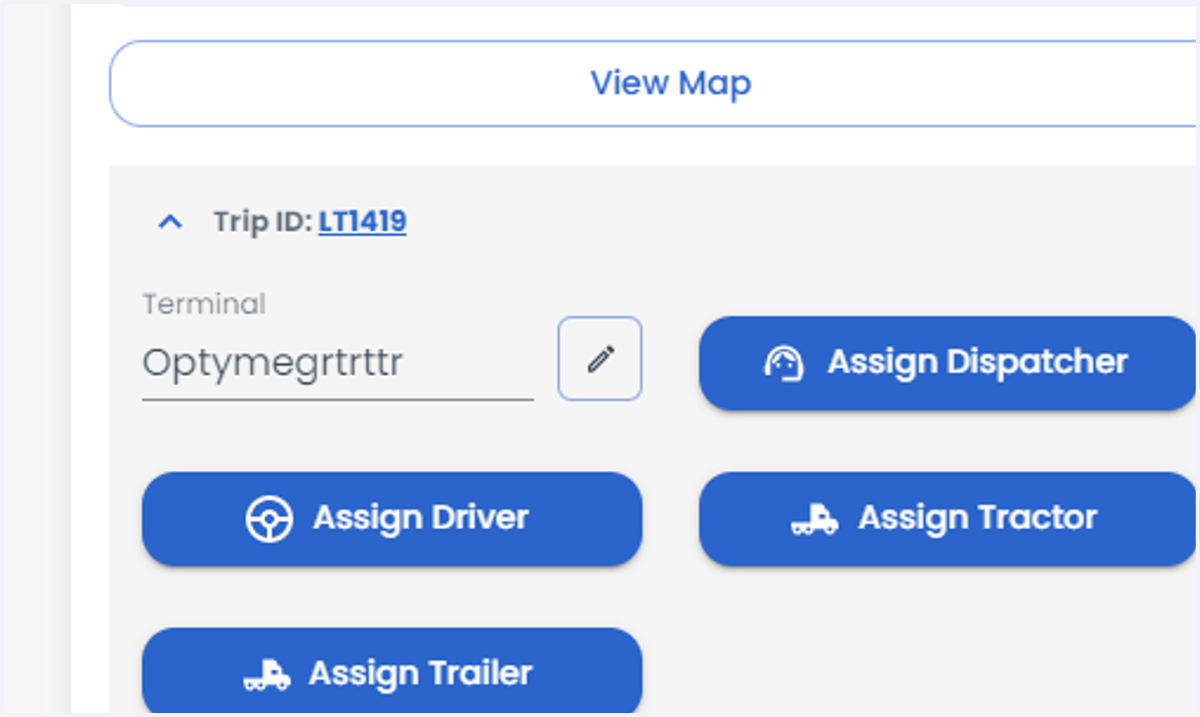Click the Assign Trailer button

(392, 673)
